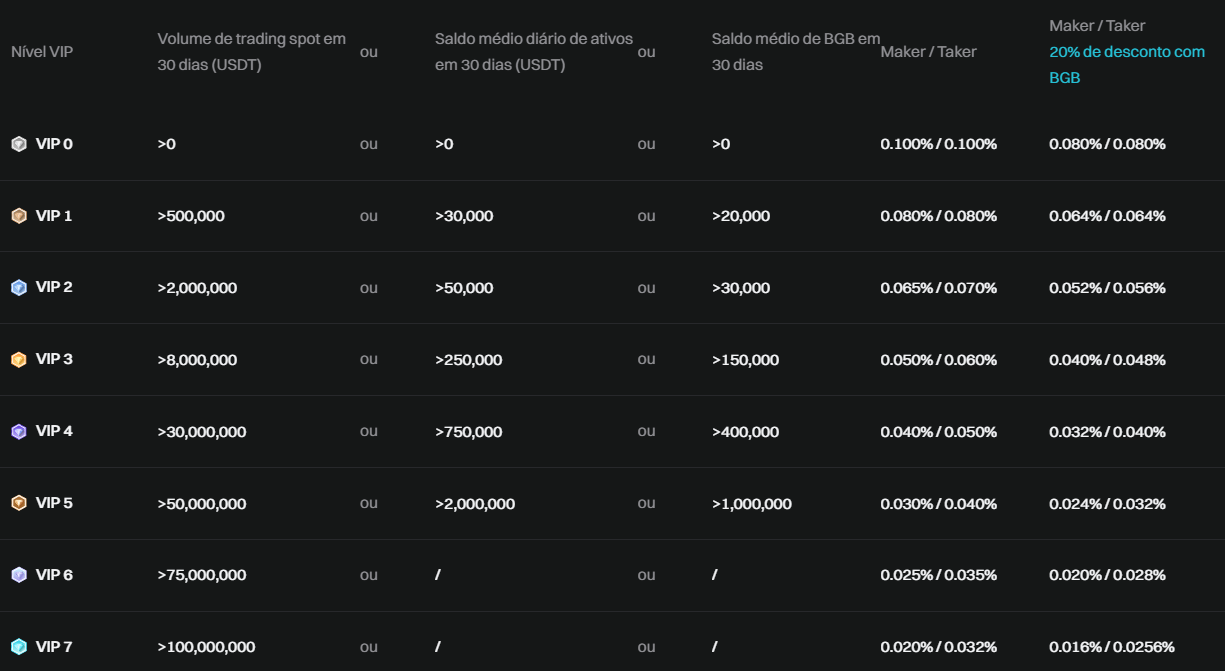Select the VIP 7 level label
The image size is (1225, 671).
click(54, 647)
